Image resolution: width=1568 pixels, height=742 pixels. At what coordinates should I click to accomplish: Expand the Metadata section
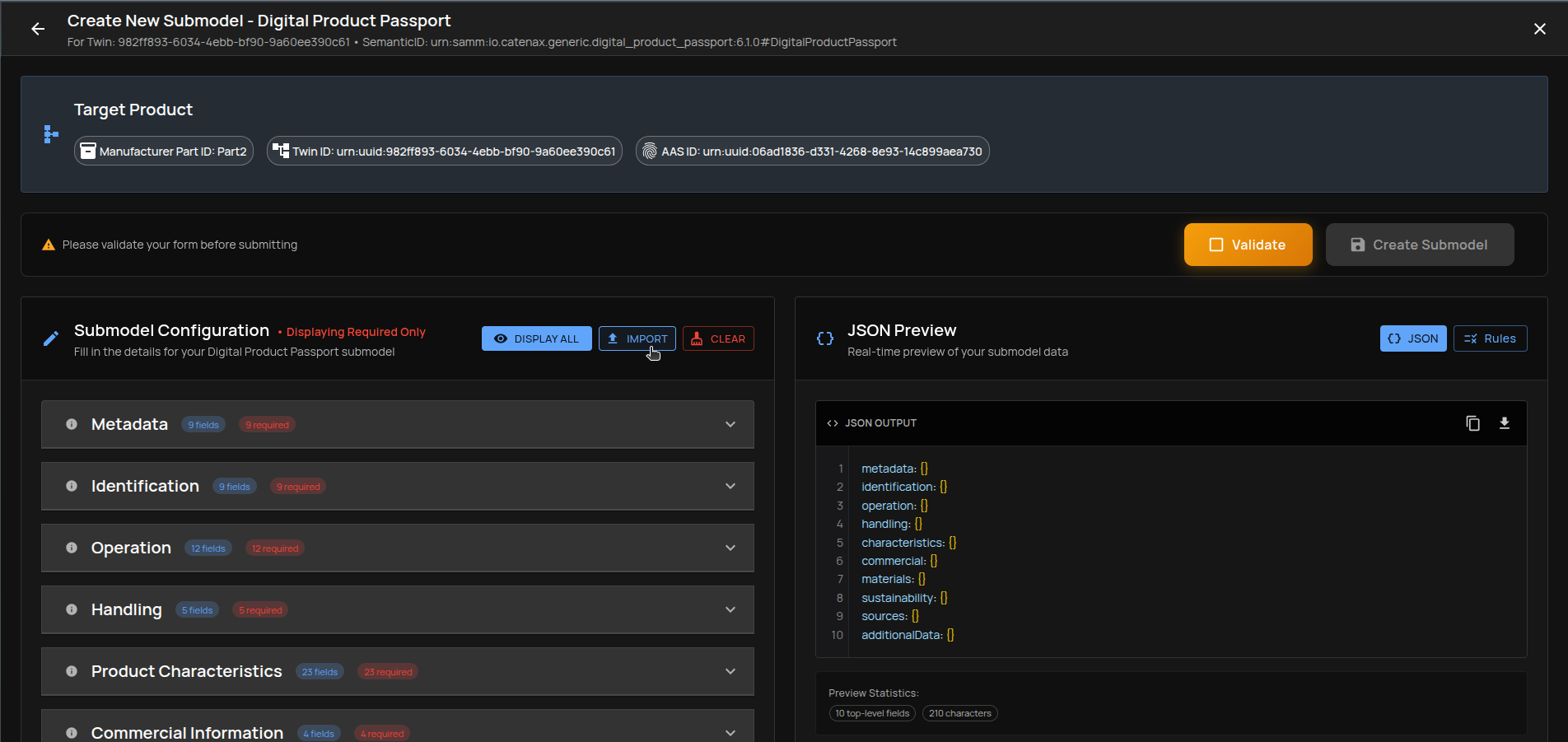tap(730, 424)
